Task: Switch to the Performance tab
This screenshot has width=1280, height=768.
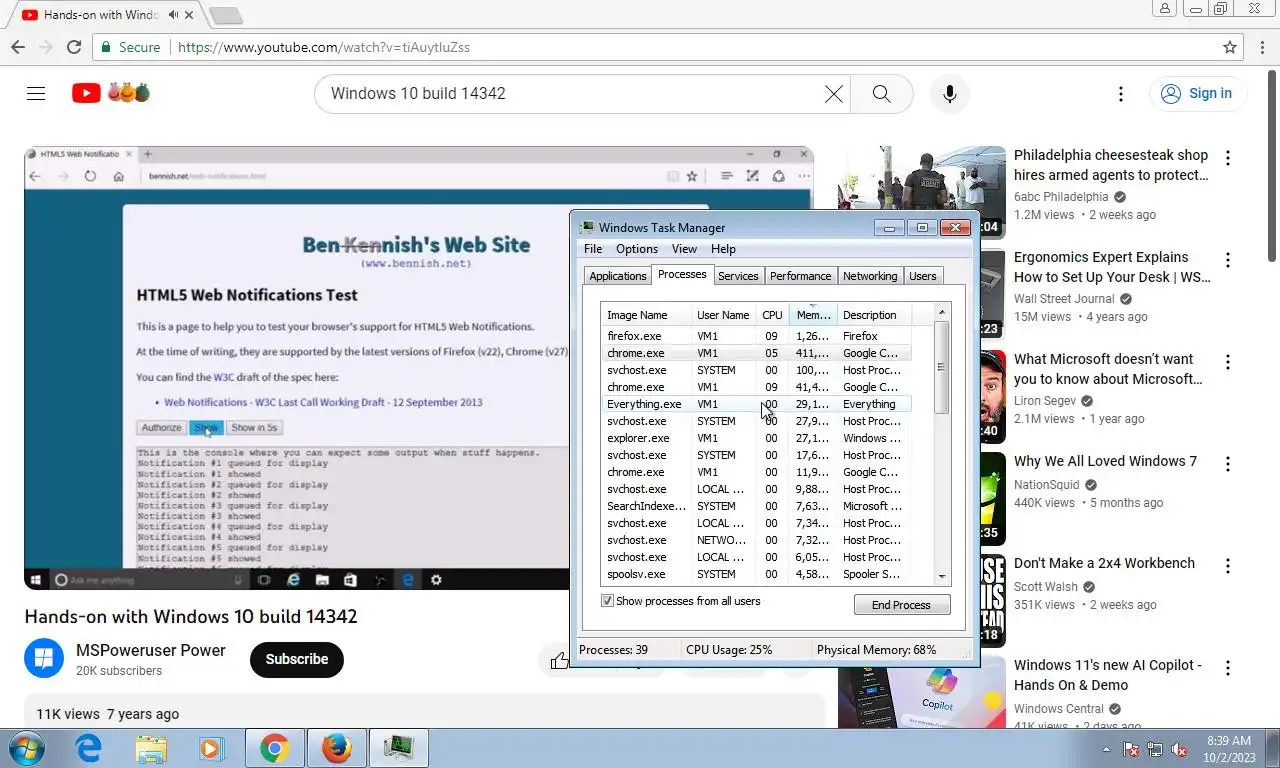Action: [800, 276]
